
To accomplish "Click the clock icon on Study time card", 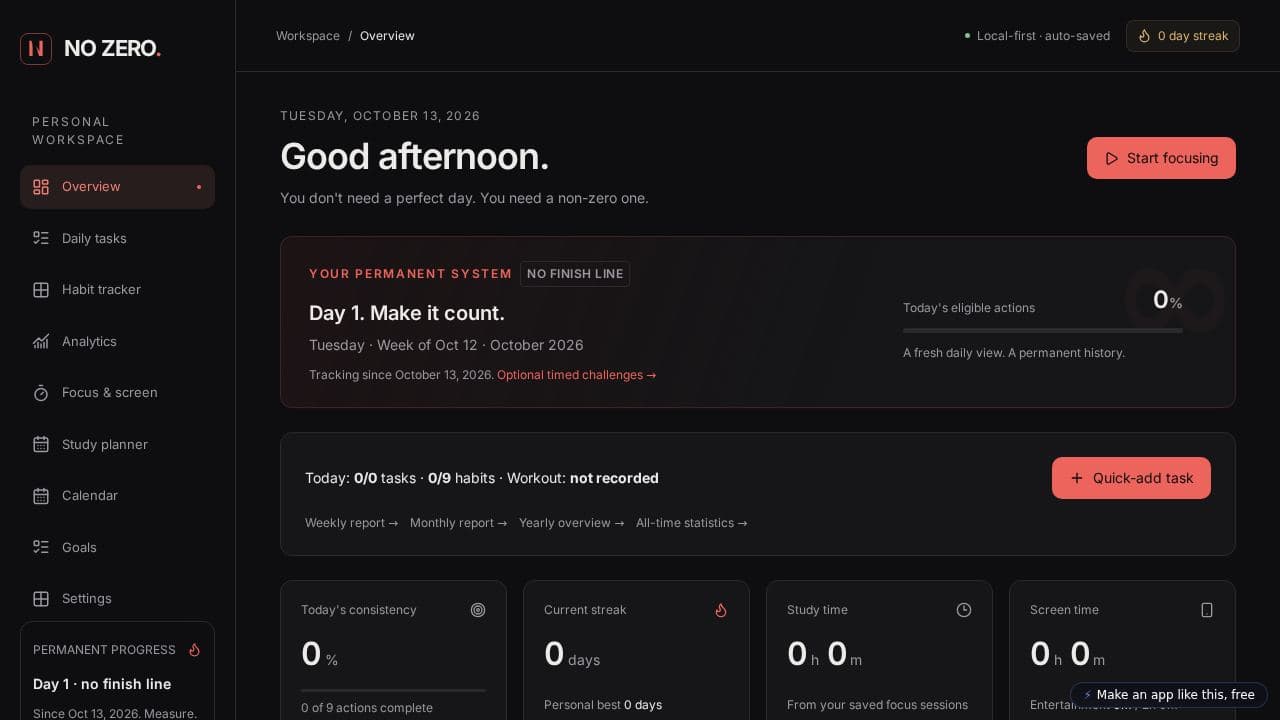I will point(964,610).
